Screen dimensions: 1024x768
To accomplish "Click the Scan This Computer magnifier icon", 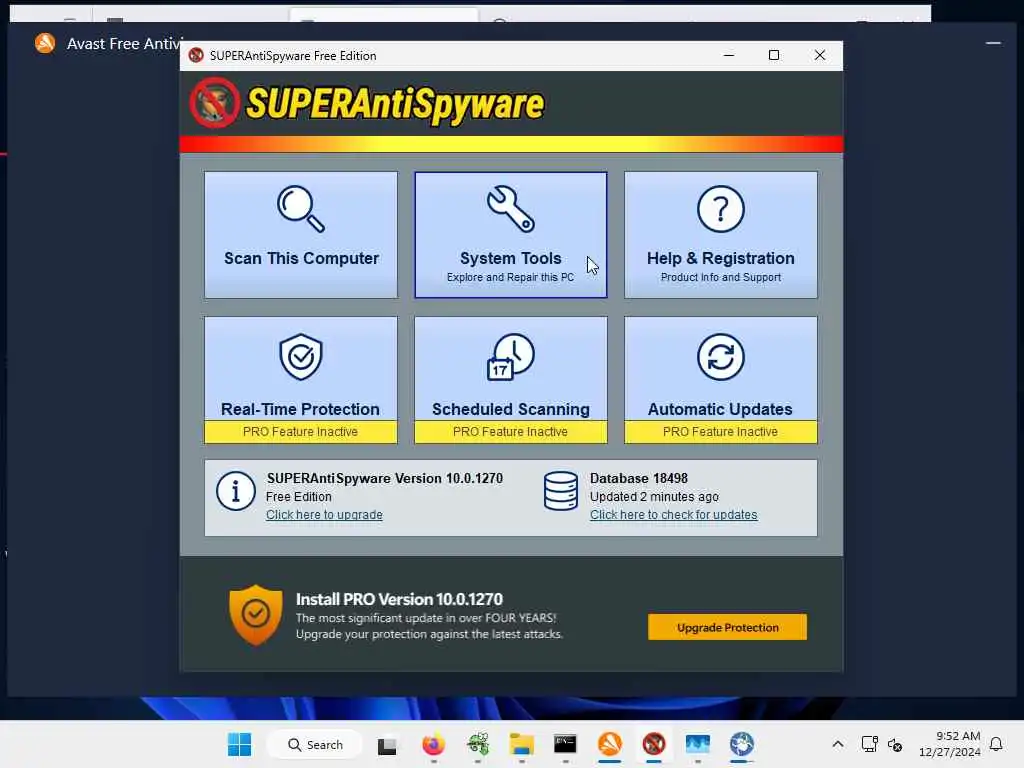I will [300, 209].
